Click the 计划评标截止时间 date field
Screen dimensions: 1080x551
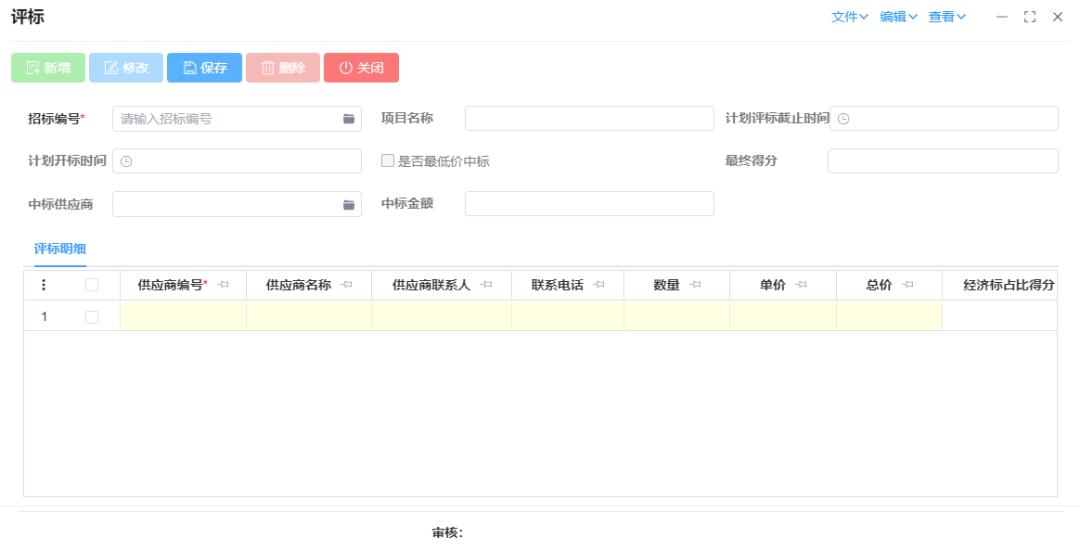[944, 118]
